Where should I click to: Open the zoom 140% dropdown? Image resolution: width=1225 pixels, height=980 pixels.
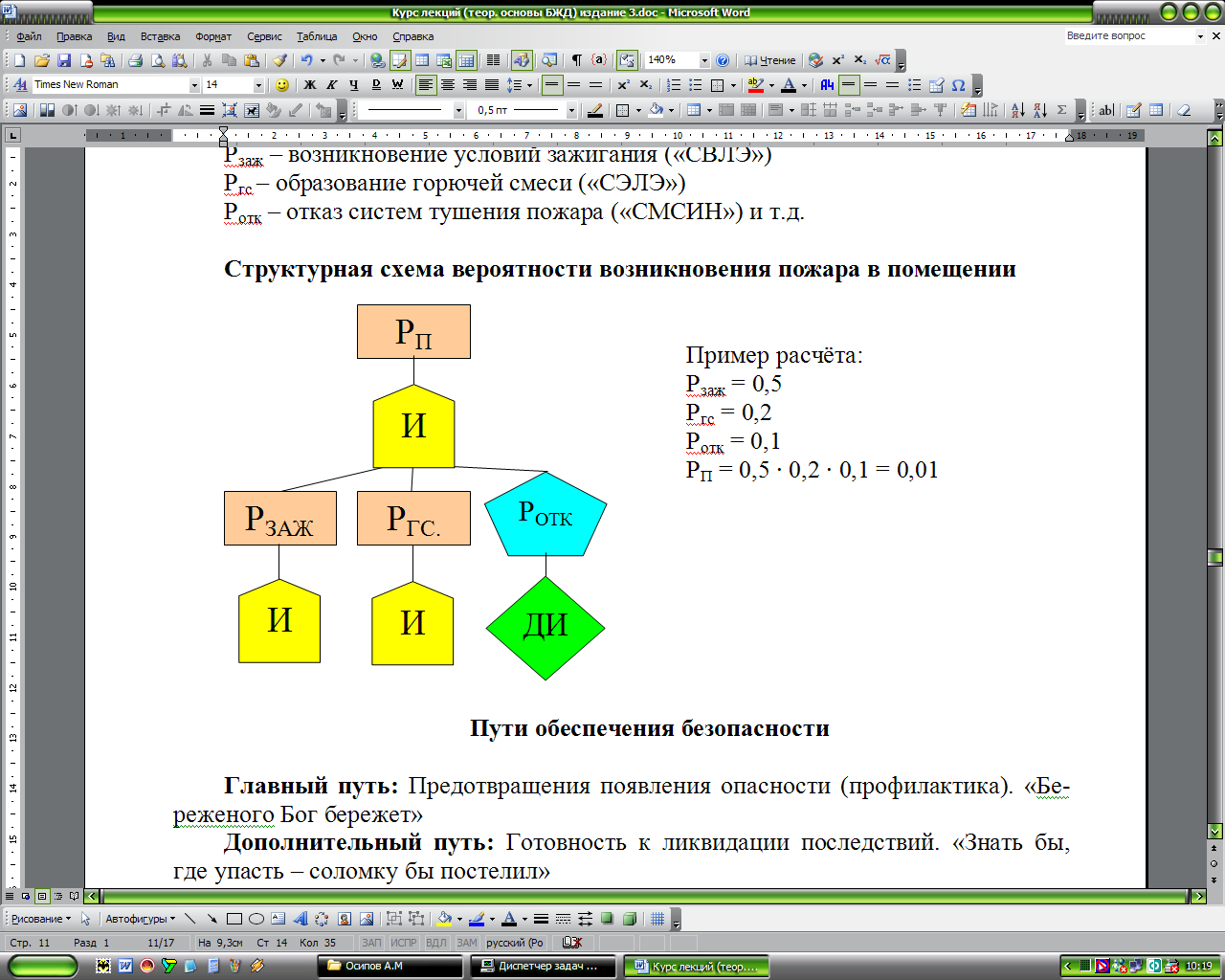tap(704, 60)
